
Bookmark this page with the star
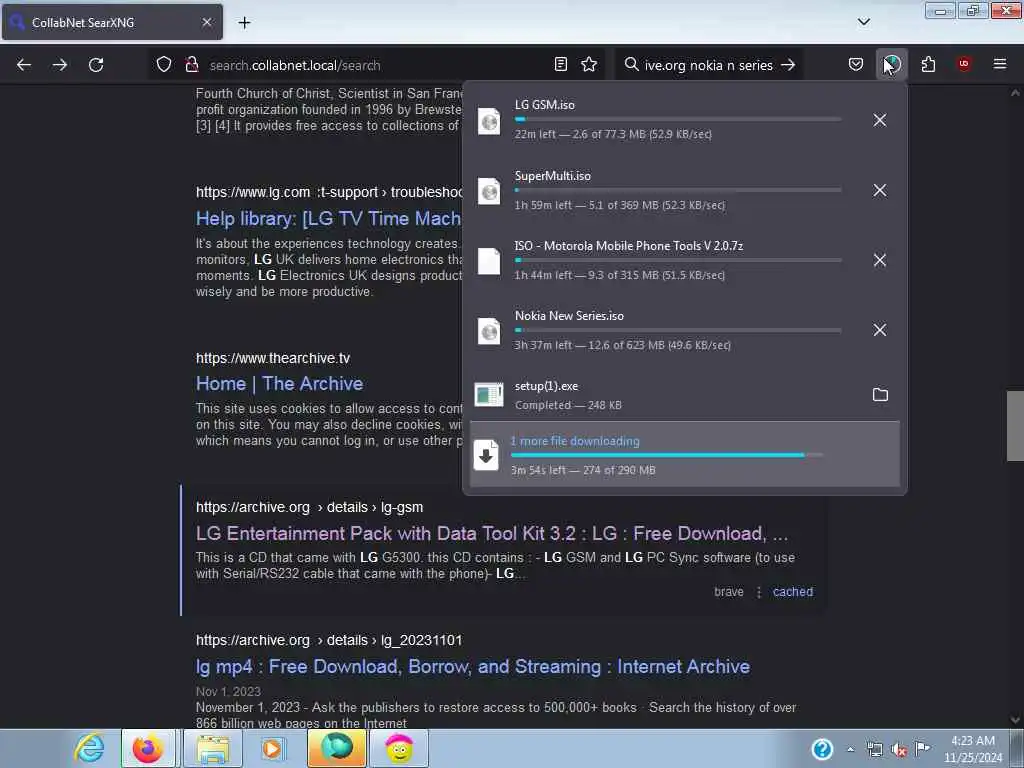(589, 64)
